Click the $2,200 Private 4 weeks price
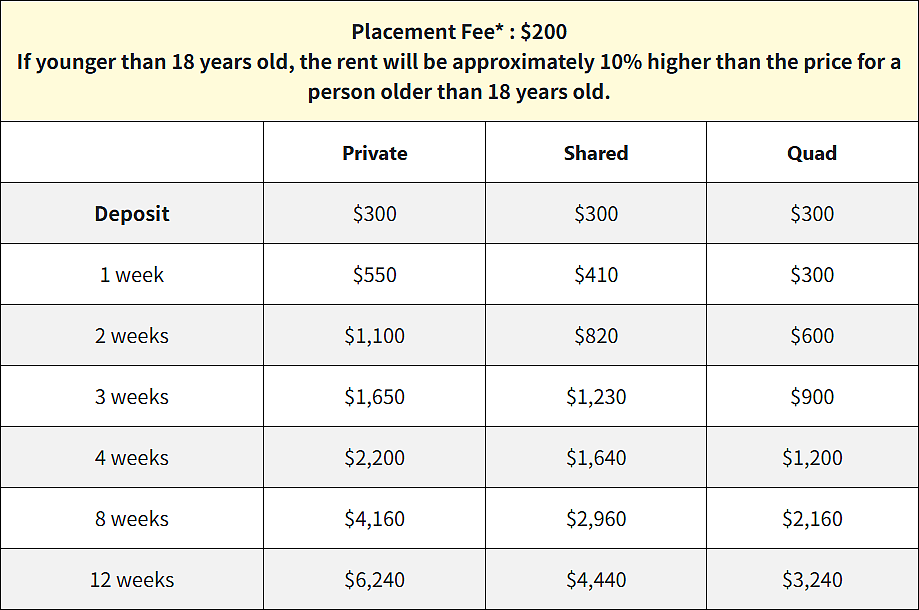This screenshot has width=919, height=610. tap(375, 458)
